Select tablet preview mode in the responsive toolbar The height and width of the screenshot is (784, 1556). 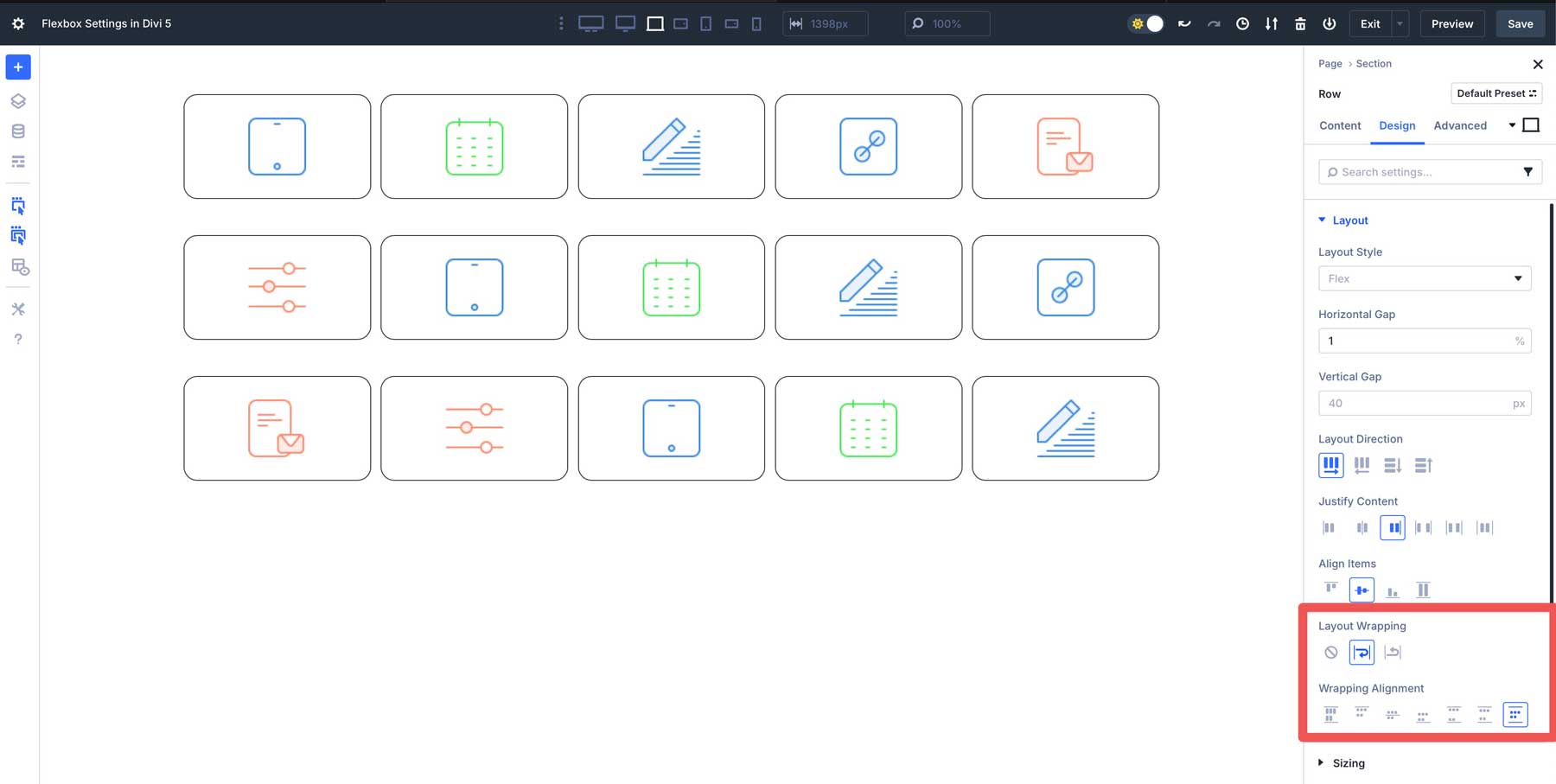click(705, 23)
